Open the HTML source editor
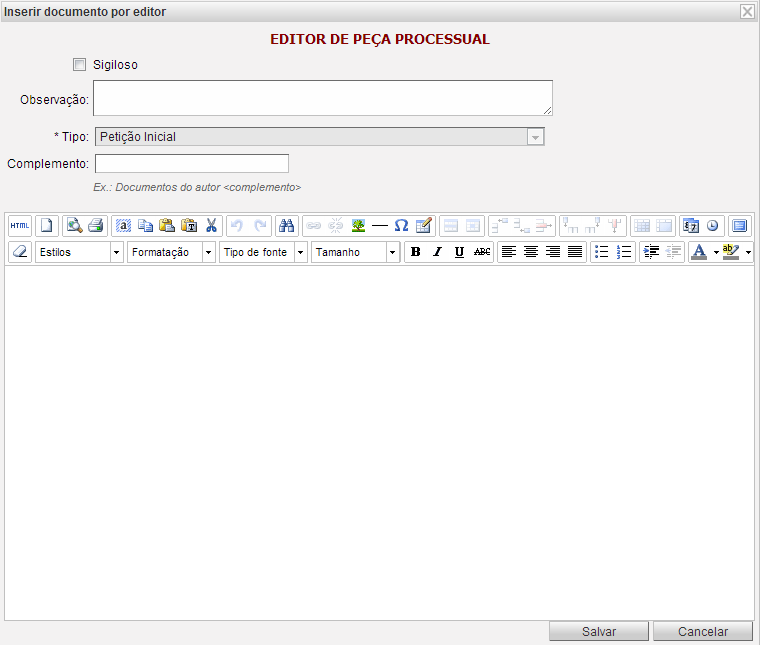This screenshot has height=645, width=760. pos(20,226)
